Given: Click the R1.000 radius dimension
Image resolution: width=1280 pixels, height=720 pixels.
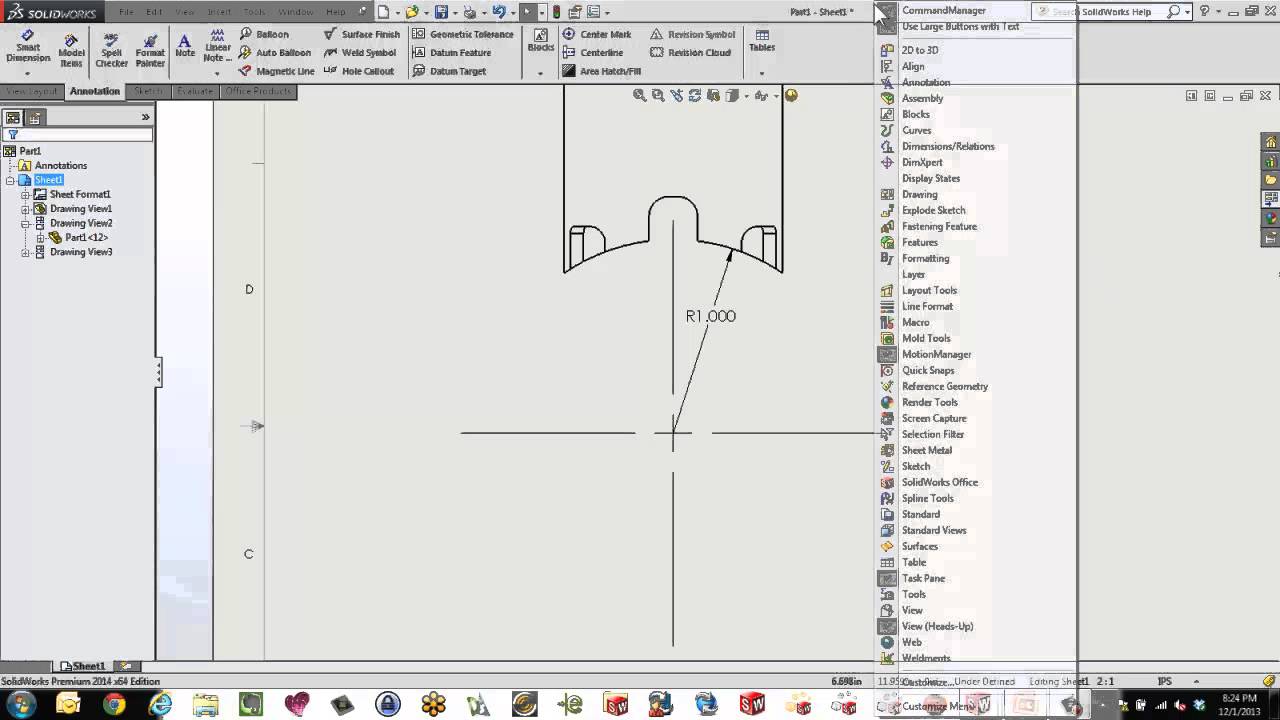Looking at the screenshot, I should (x=711, y=316).
